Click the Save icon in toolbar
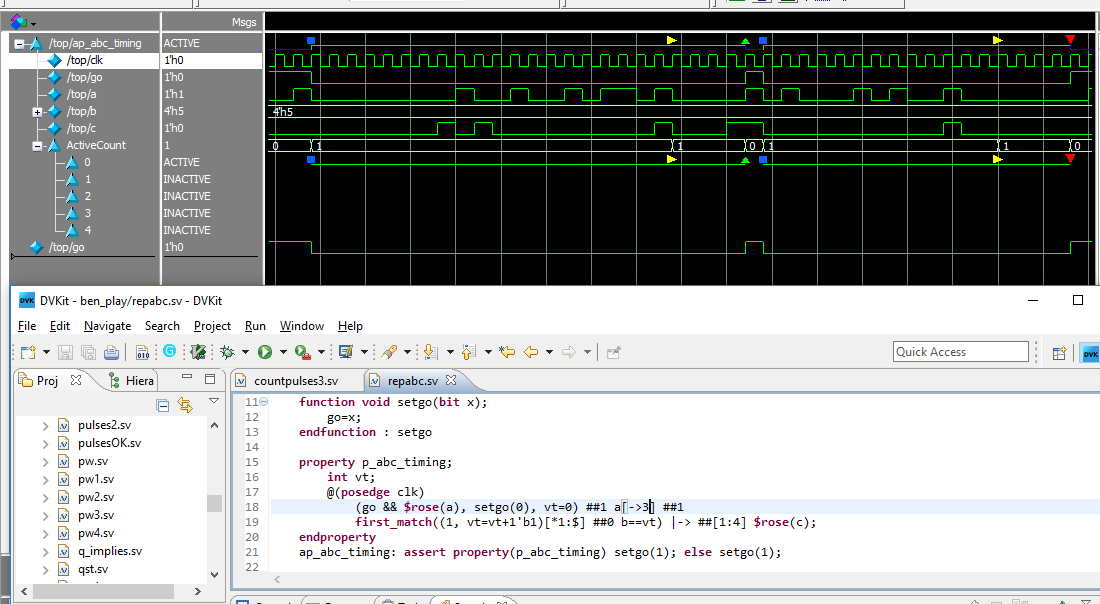This screenshot has height=604, width=1100. point(65,352)
